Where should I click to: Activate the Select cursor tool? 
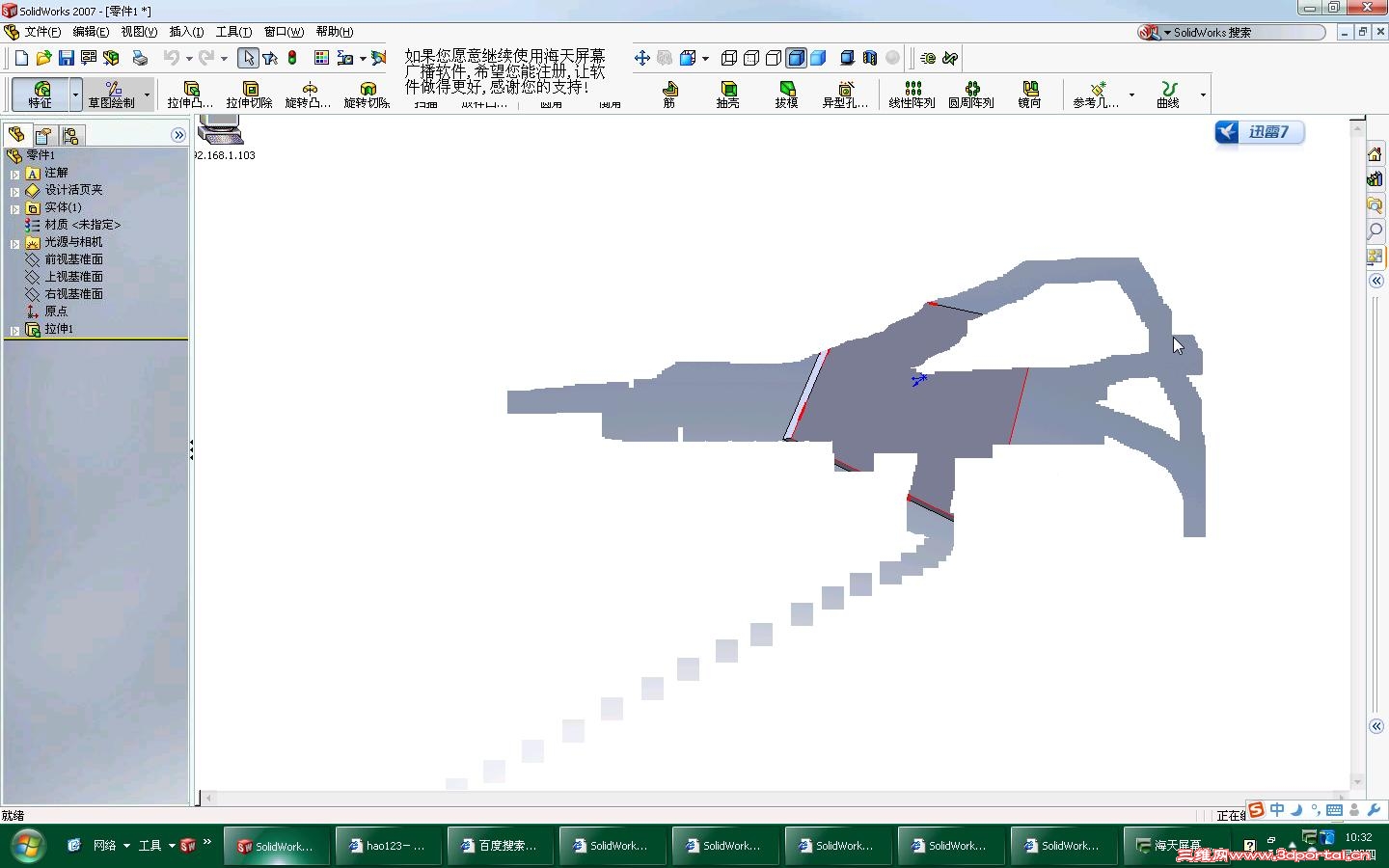(248, 58)
